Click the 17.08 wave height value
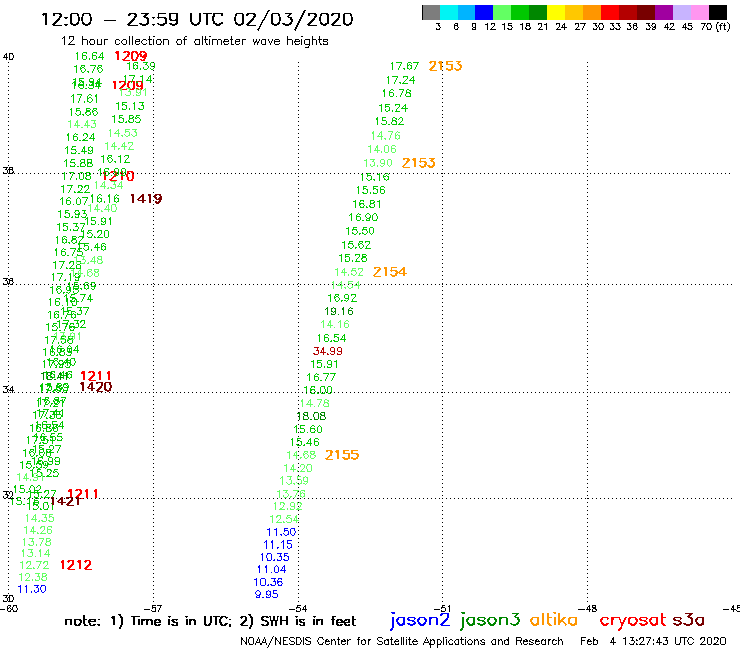Screen dimensions: 740x650 (76, 177)
